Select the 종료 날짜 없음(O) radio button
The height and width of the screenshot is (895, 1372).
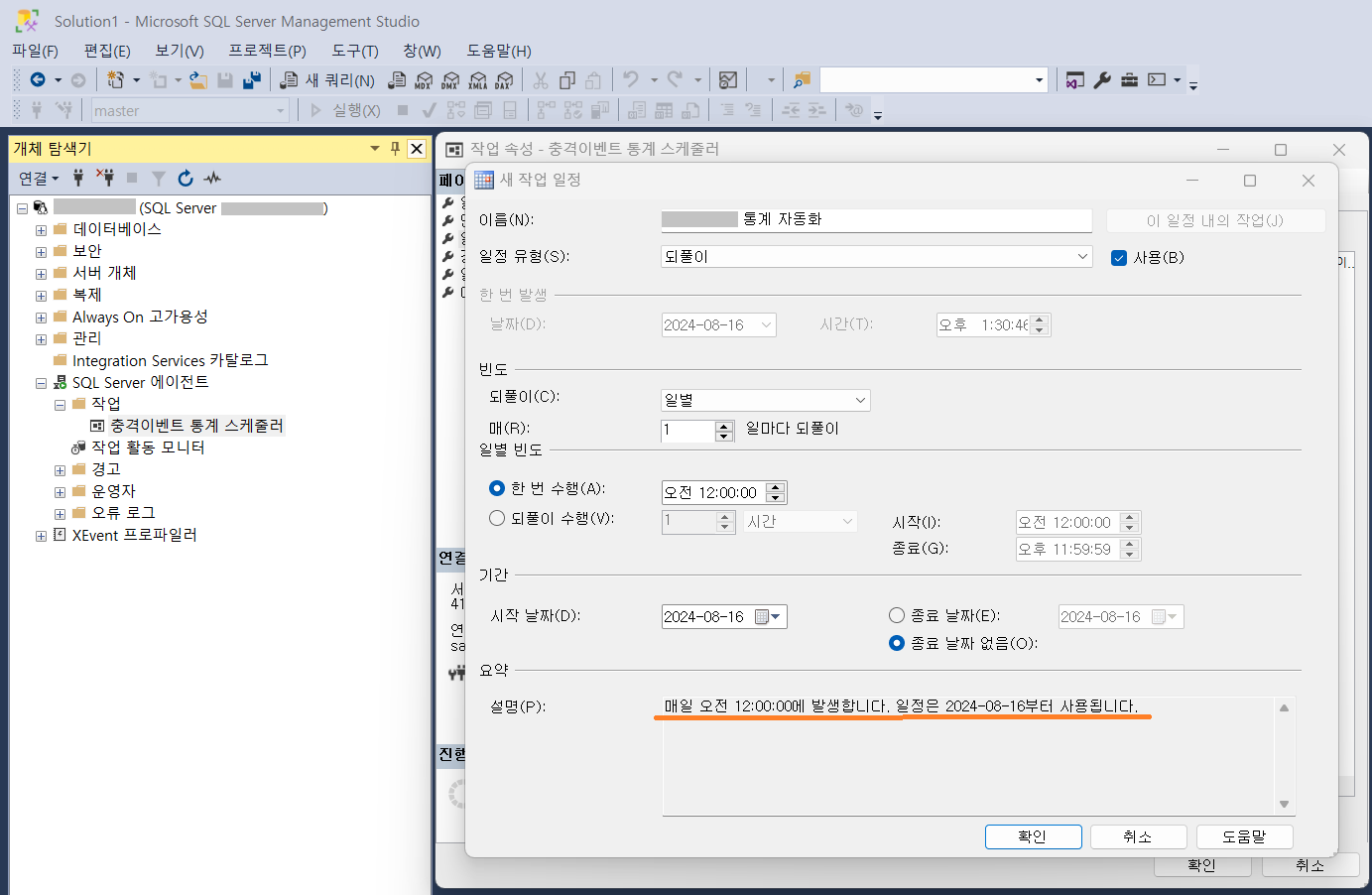(897, 643)
